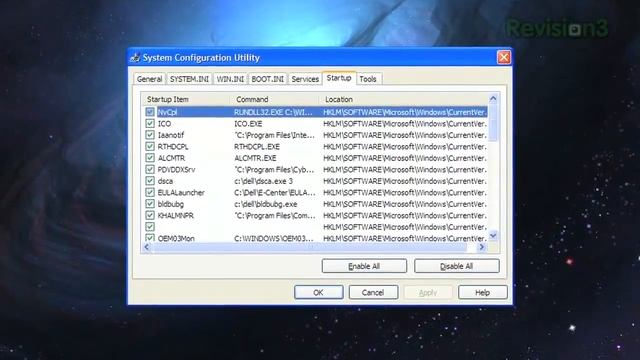Select the ALCMTR.EXE command cell

pyautogui.click(x=255, y=158)
